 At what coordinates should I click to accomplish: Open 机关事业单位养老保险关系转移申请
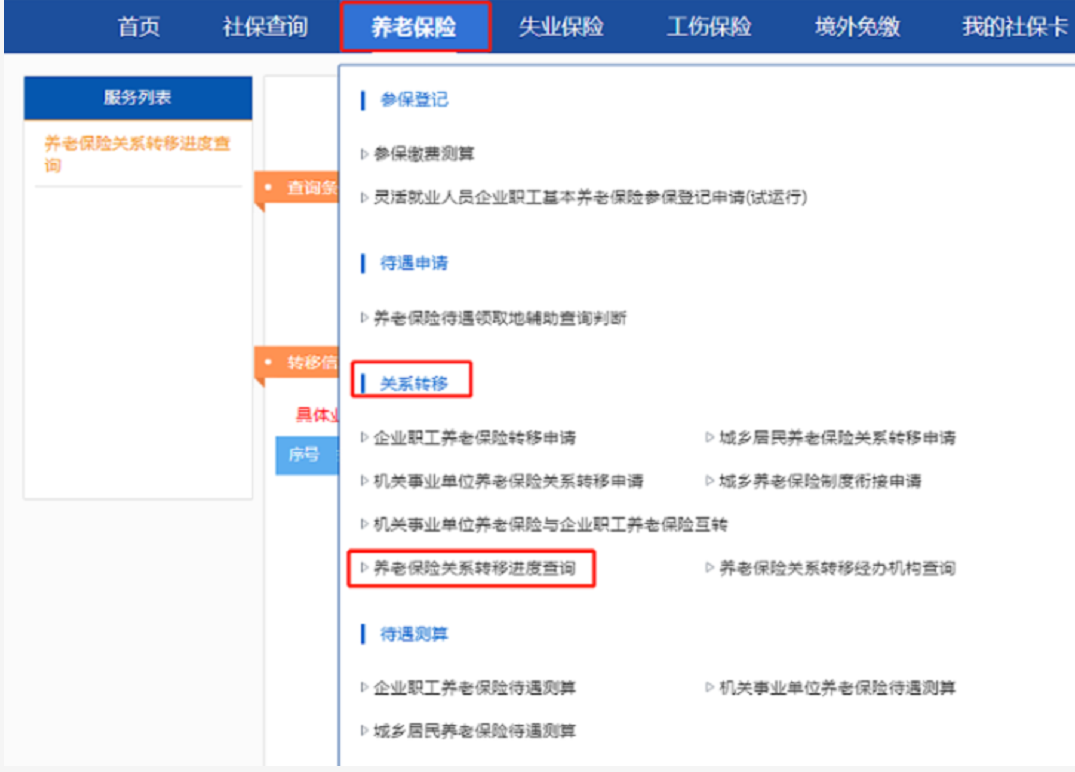coord(508,481)
